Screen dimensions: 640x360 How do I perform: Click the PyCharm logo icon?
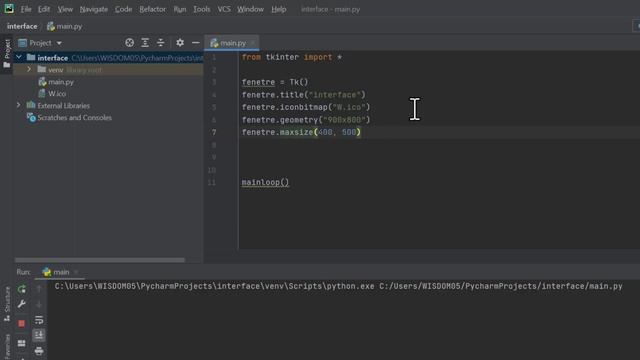tap(9, 9)
